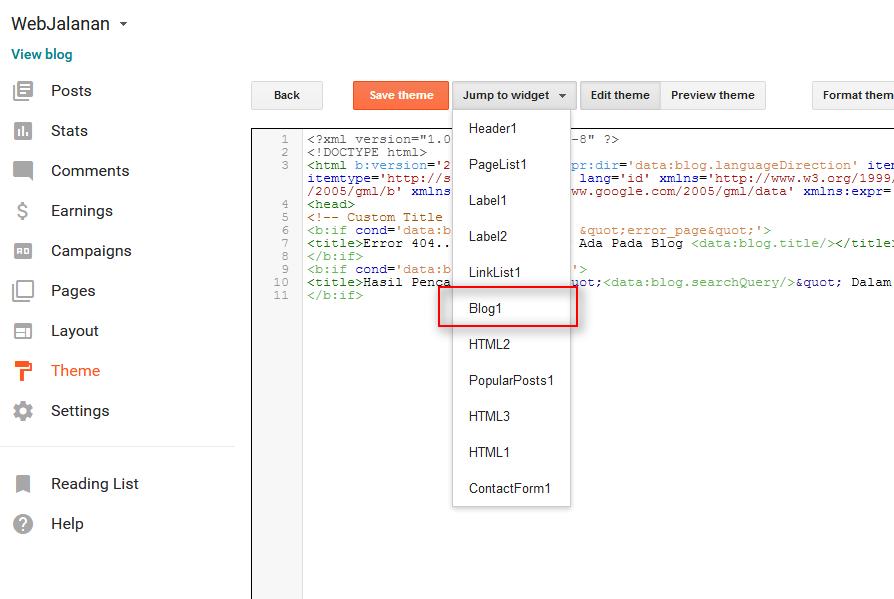The image size is (894, 599).
Task: Click the Pages sidebar icon
Action: tap(23, 291)
